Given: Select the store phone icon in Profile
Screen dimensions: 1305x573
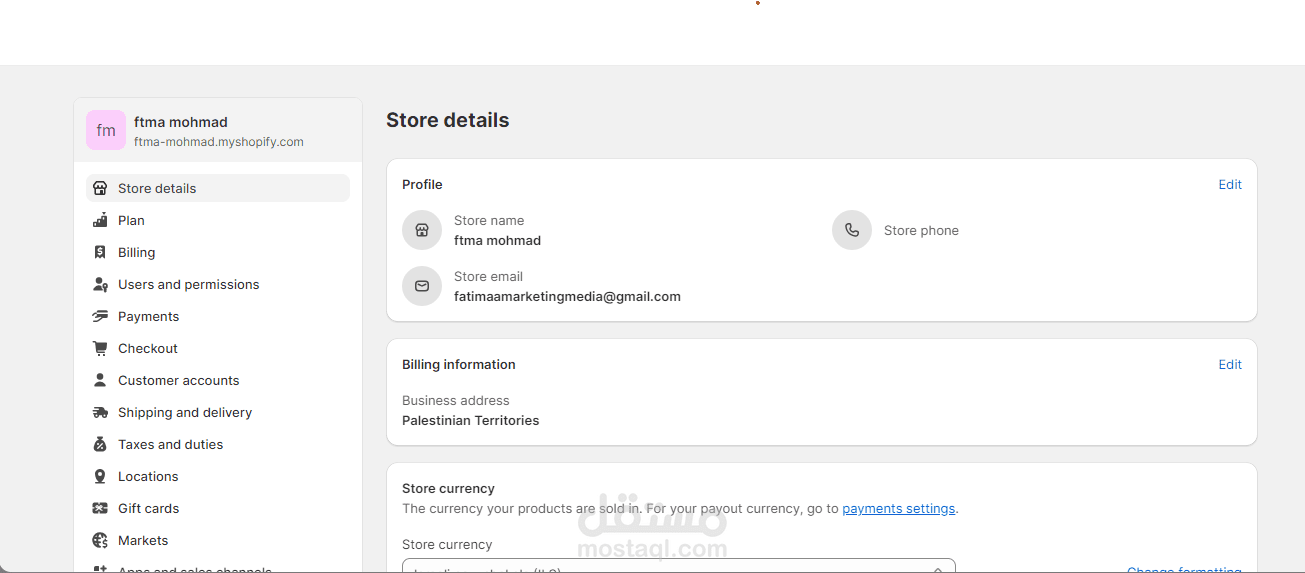Looking at the screenshot, I should tap(852, 230).
